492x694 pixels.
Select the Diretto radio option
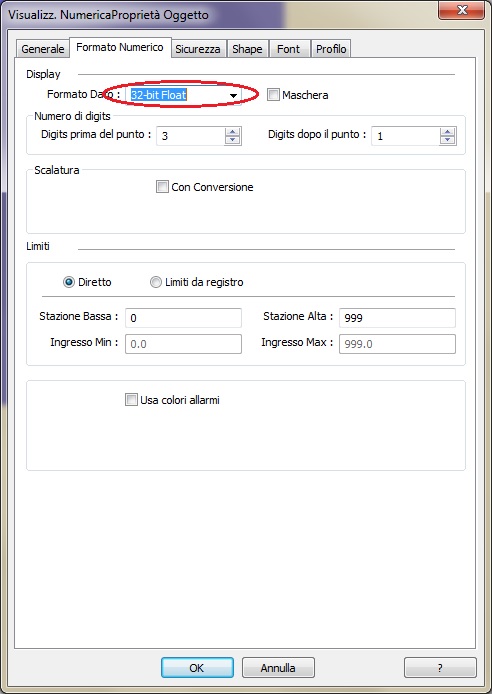(x=69, y=282)
